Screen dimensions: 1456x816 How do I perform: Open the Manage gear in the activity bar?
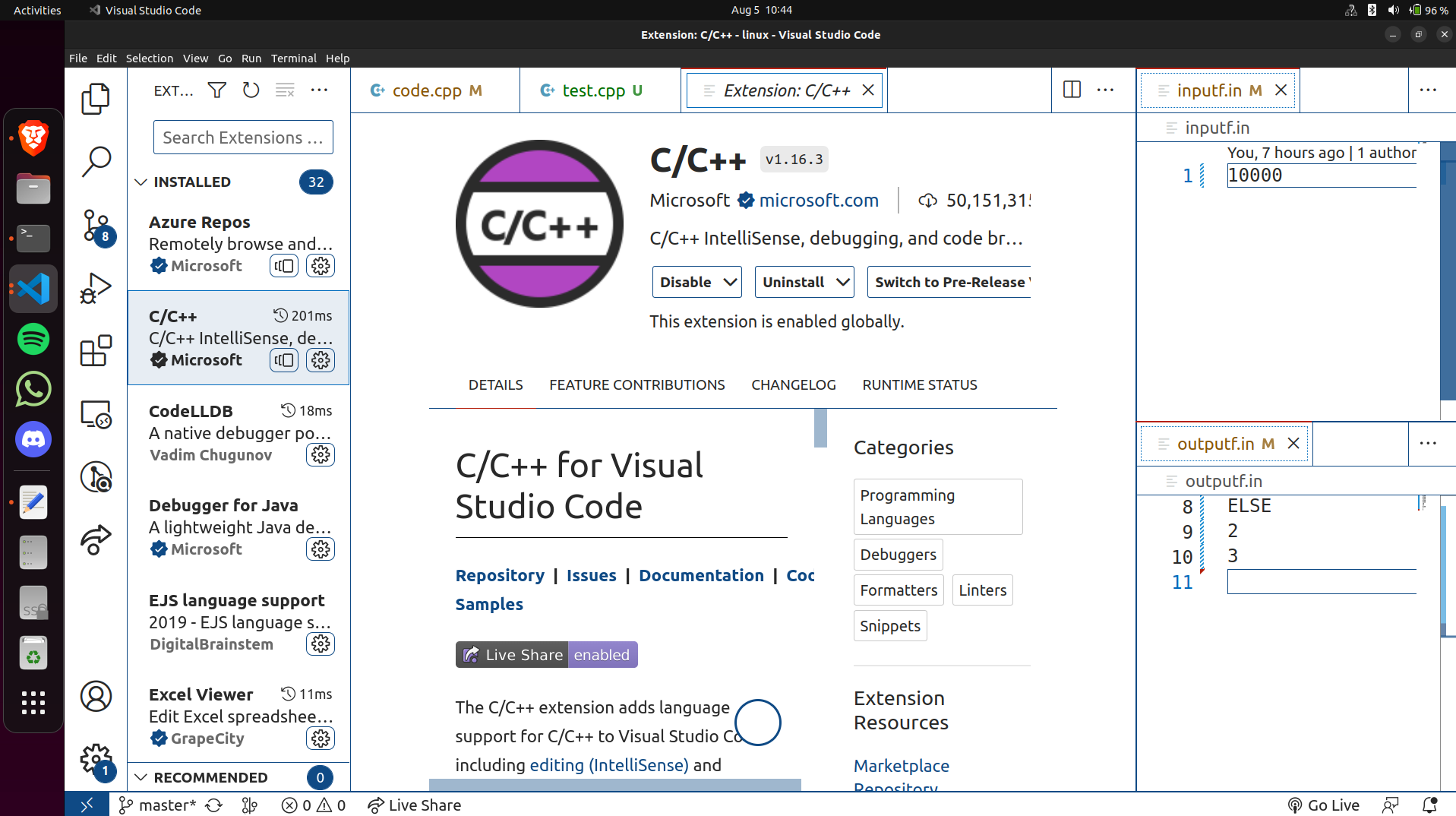click(95, 759)
